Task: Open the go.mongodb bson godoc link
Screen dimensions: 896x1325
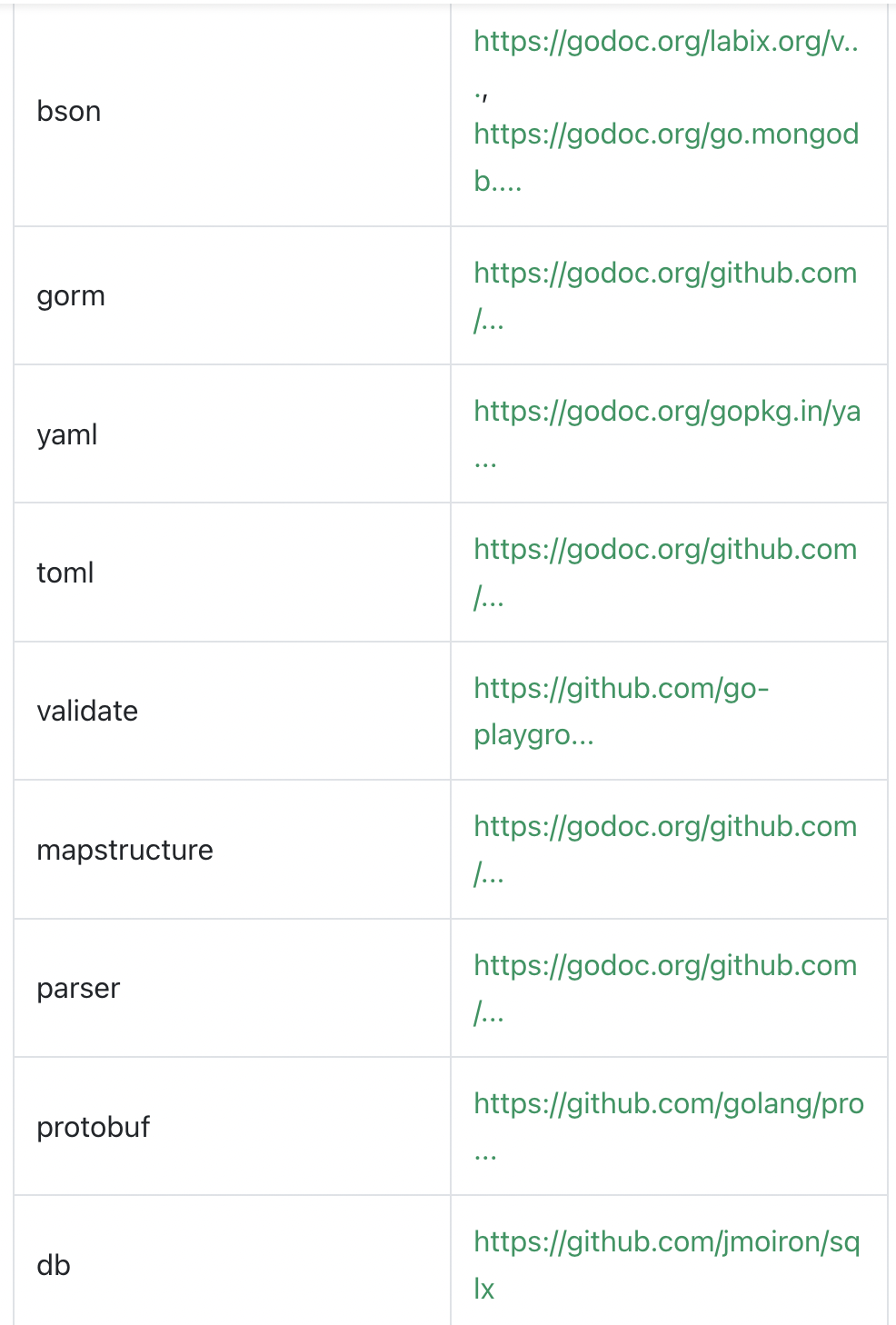Action: click(x=665, y=134)
